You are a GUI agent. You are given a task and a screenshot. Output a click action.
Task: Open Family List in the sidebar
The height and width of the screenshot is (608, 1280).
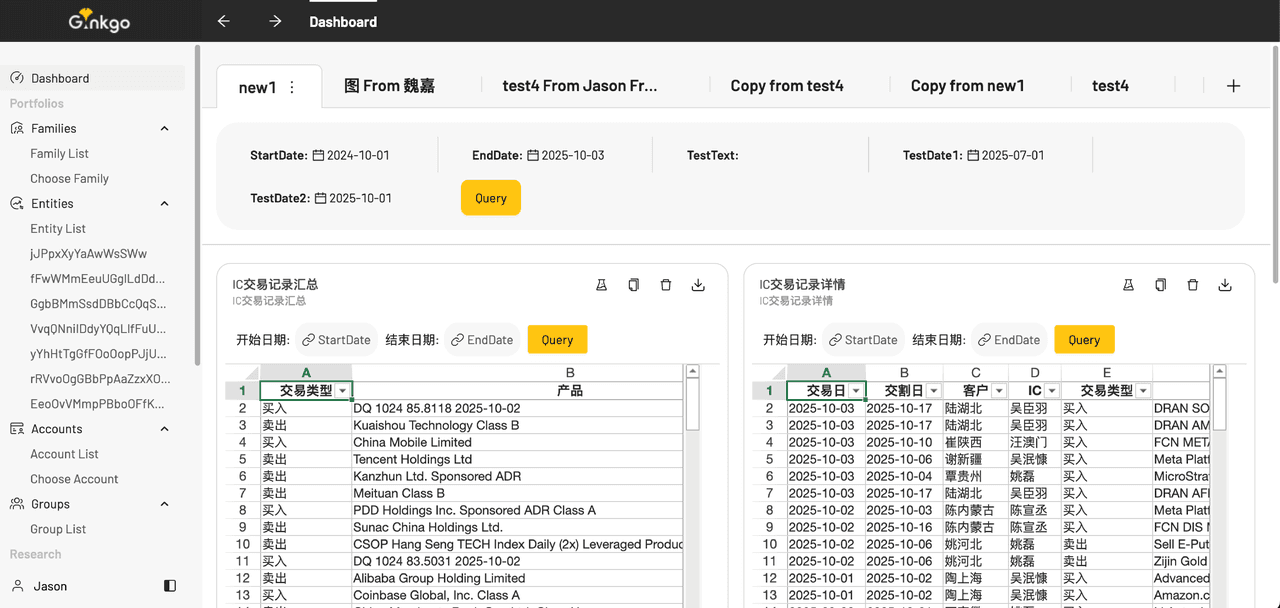click(x=59, y=154)
